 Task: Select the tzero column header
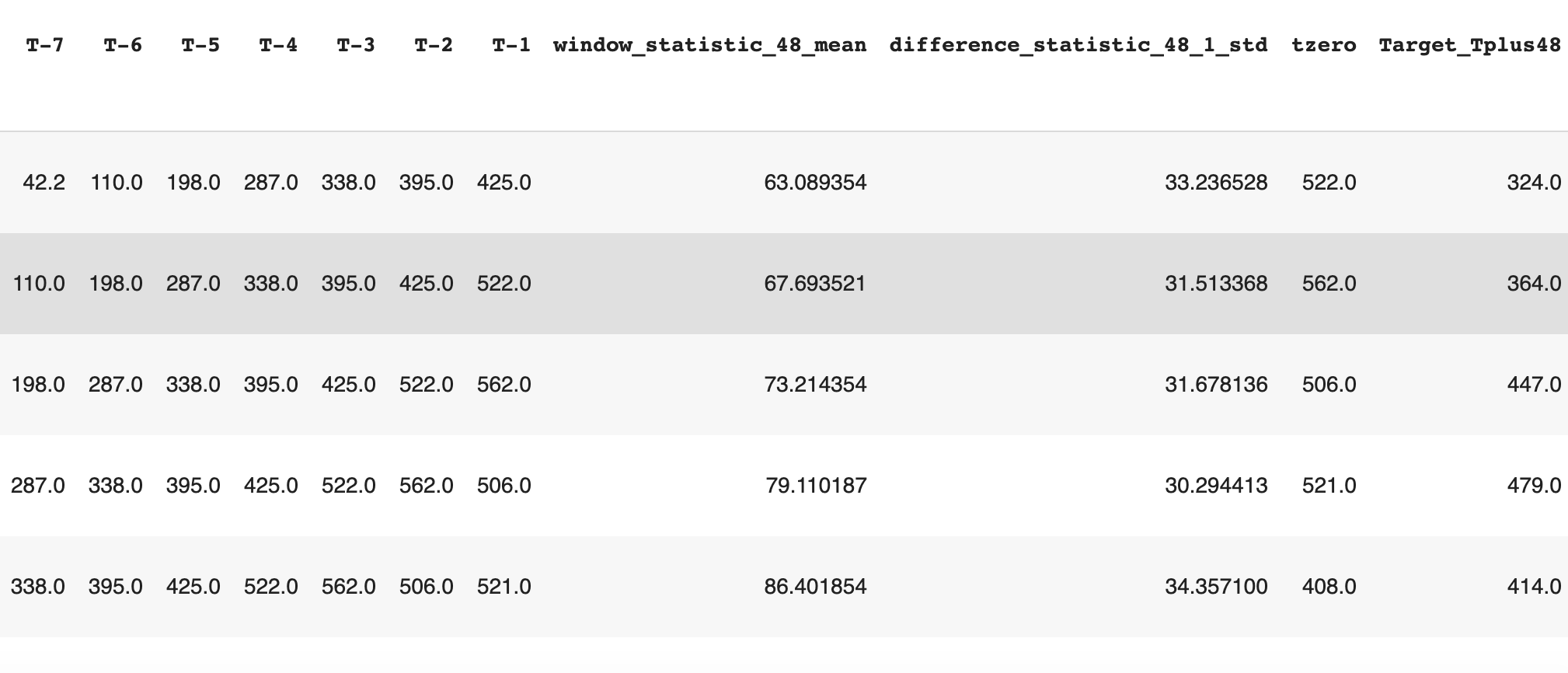tap(1324, 45)
